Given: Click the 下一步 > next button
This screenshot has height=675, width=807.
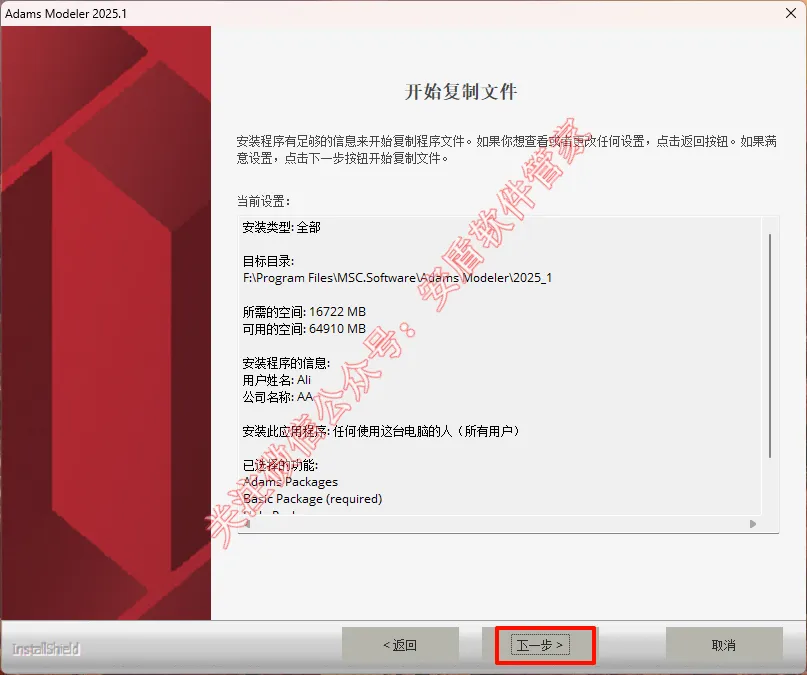Looking at the screenshot, I should [540, 645].
